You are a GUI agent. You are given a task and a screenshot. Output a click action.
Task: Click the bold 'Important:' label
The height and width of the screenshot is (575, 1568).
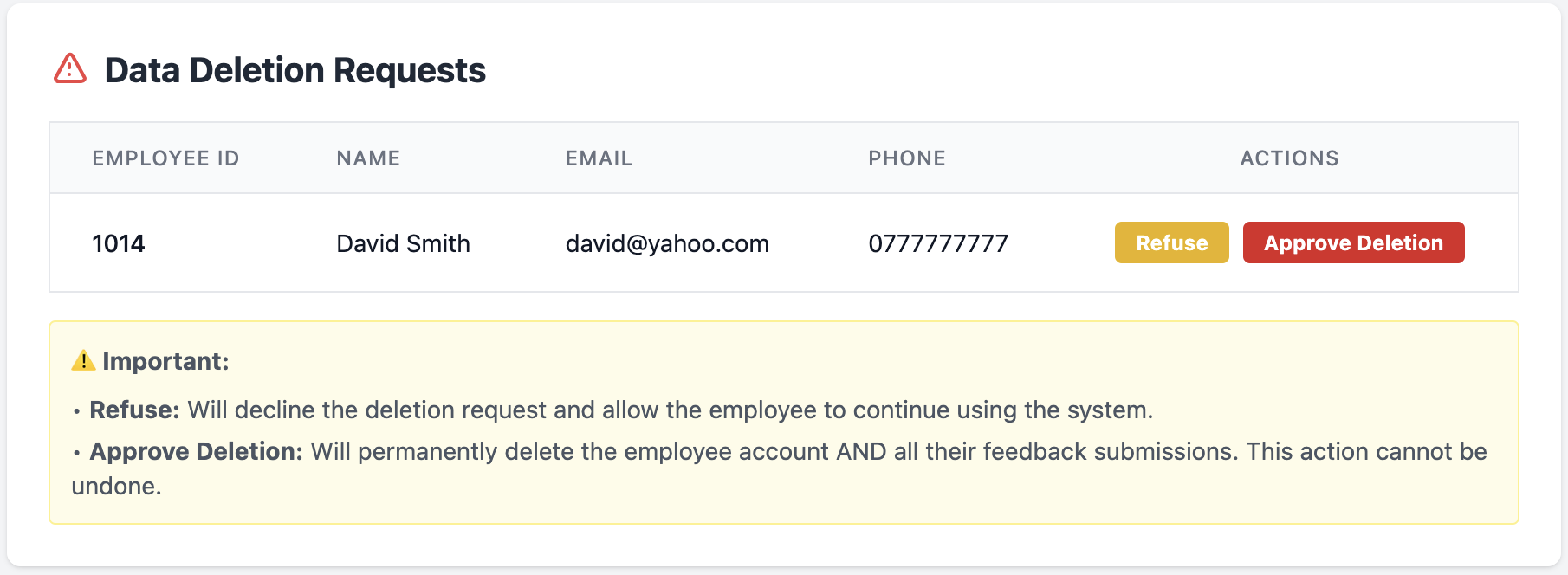point(165,361)
